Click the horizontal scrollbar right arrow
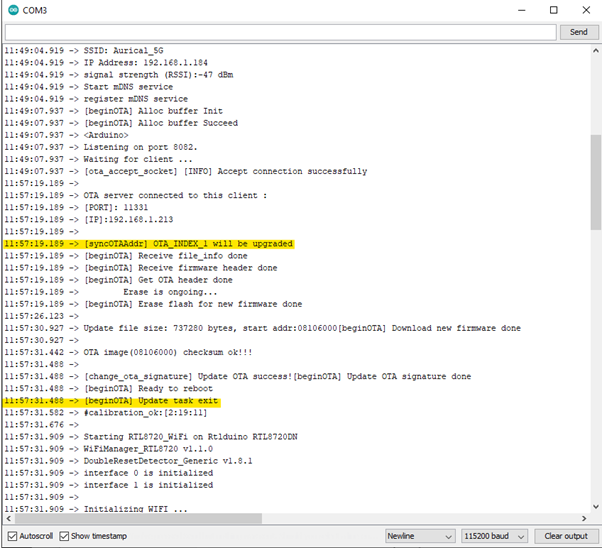 click(584, 518)
